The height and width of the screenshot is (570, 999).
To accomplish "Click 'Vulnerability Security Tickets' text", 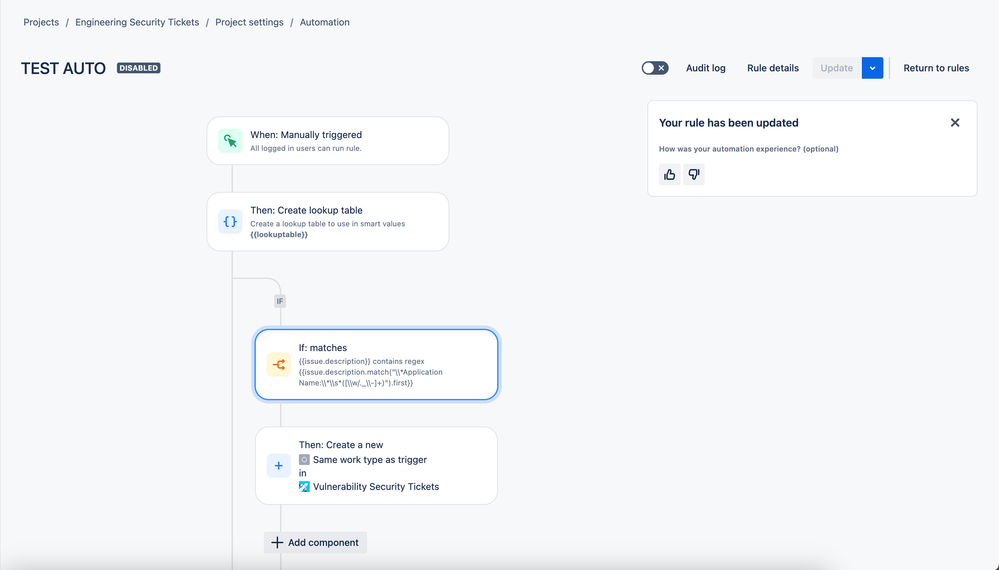I will click(x=376, y=487).
